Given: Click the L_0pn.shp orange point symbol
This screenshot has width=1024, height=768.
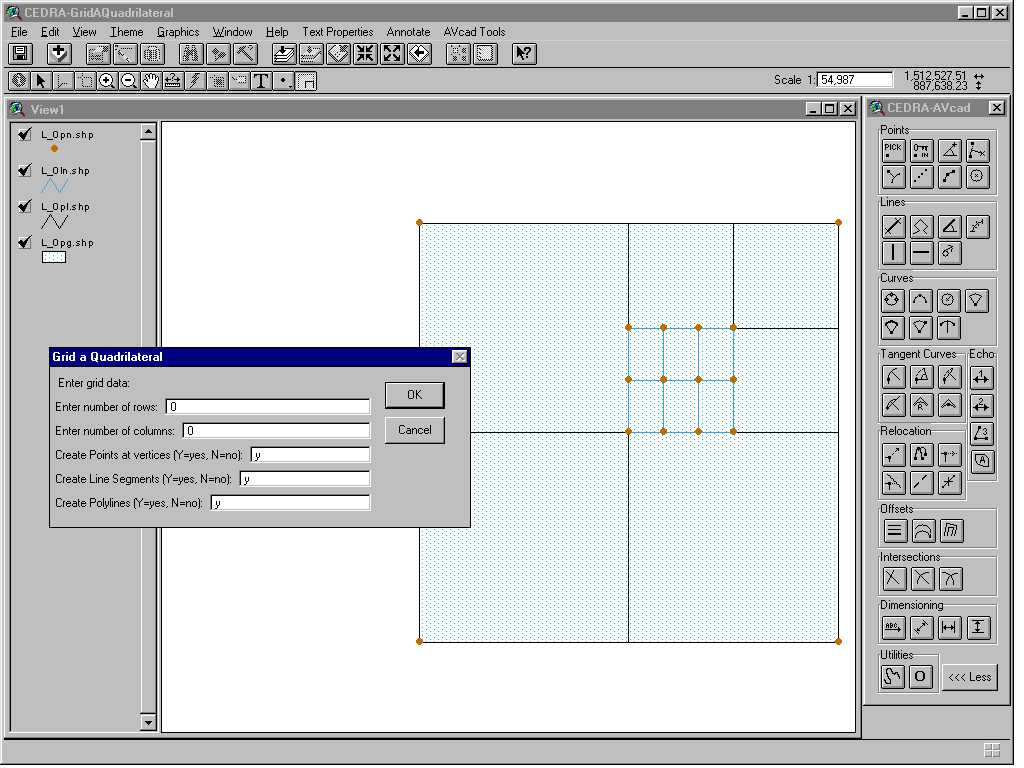Looking at the screenshot, I should [54, 149].
